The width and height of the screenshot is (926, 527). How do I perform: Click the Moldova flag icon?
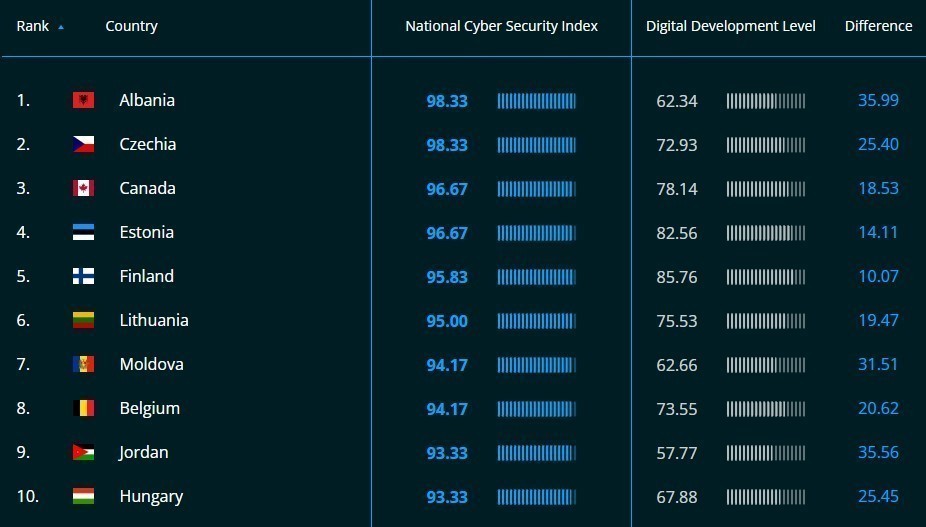point(83,364)
